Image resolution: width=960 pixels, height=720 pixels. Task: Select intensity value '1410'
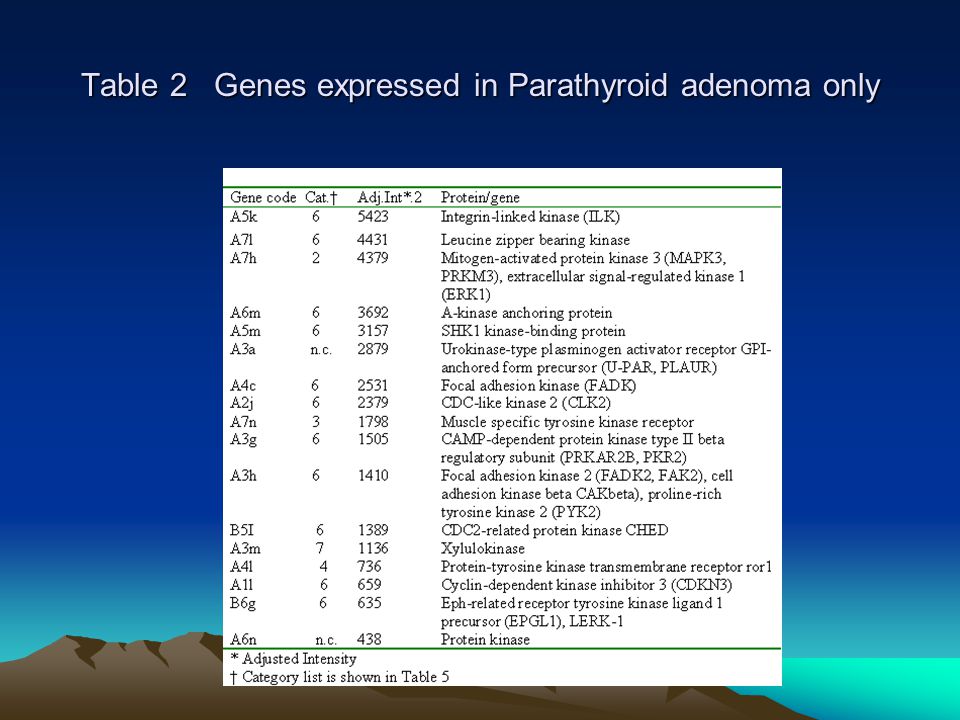[373, 476]
